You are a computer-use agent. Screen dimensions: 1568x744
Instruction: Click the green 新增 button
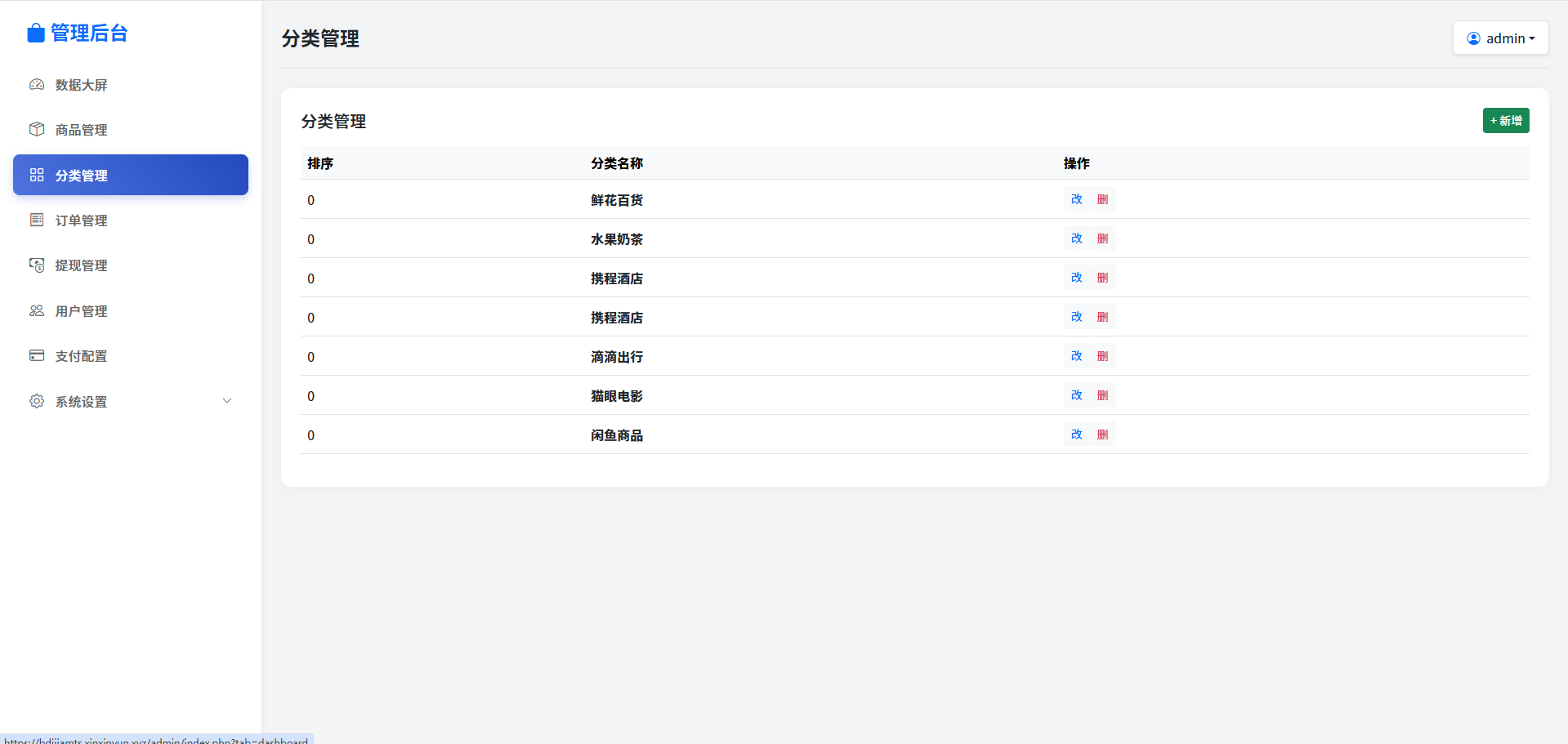pos(1505,121)
